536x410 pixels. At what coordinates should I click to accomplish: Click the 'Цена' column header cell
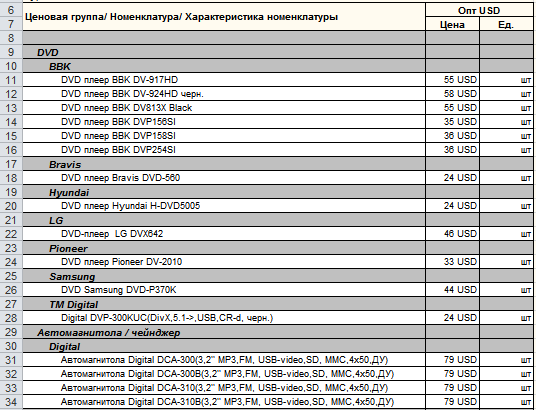coord(452,24)
